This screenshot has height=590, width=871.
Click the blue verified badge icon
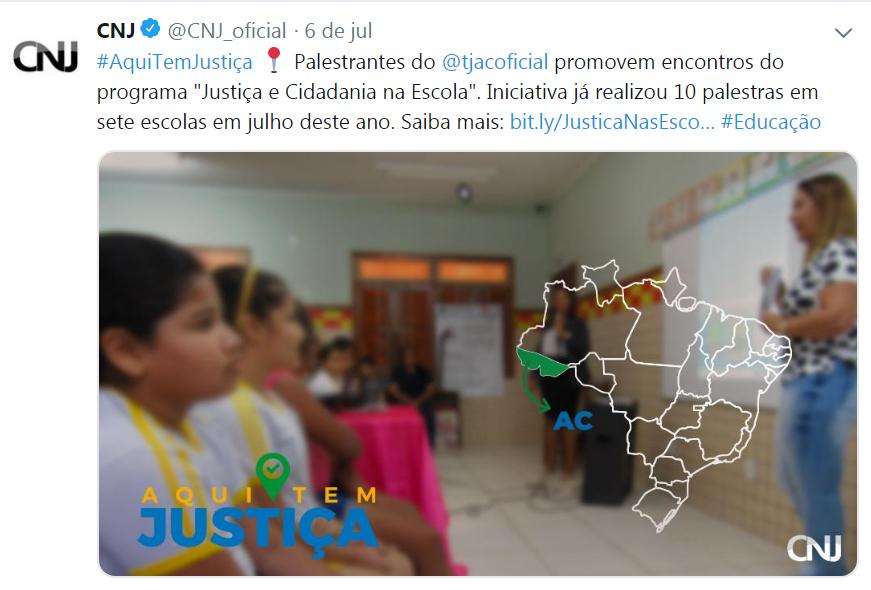click(x=150, y=29)
